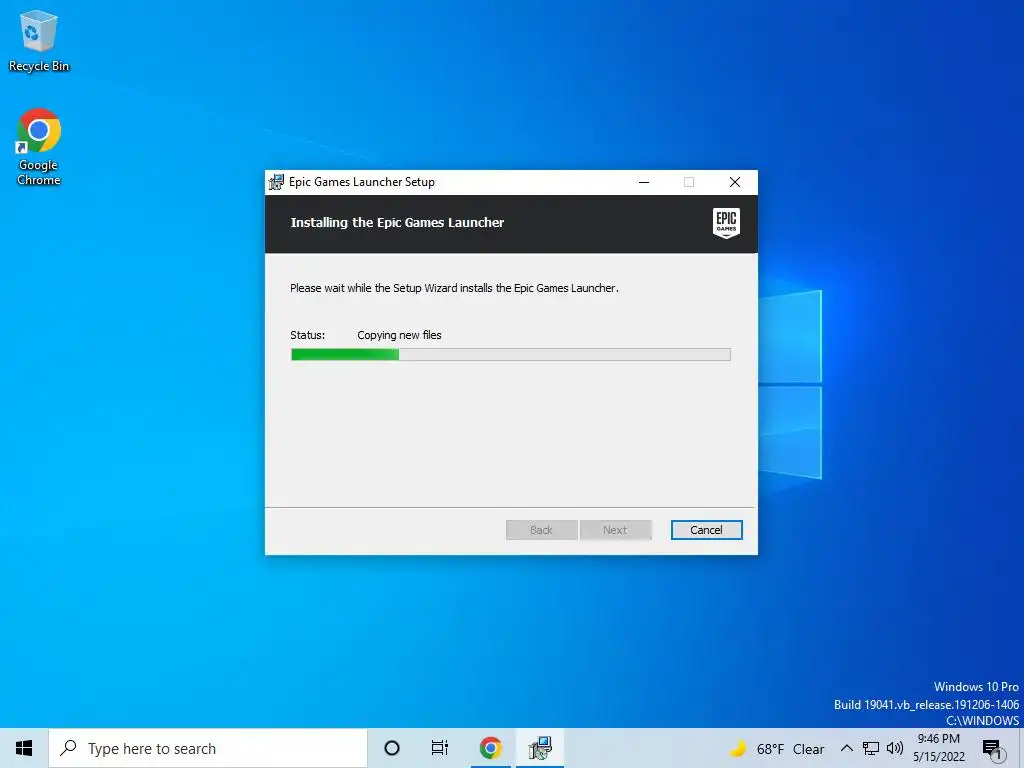Click the 'Epic Games Launcher Setup' window title
Screen dimensions: 1024x768
point(362,182)
